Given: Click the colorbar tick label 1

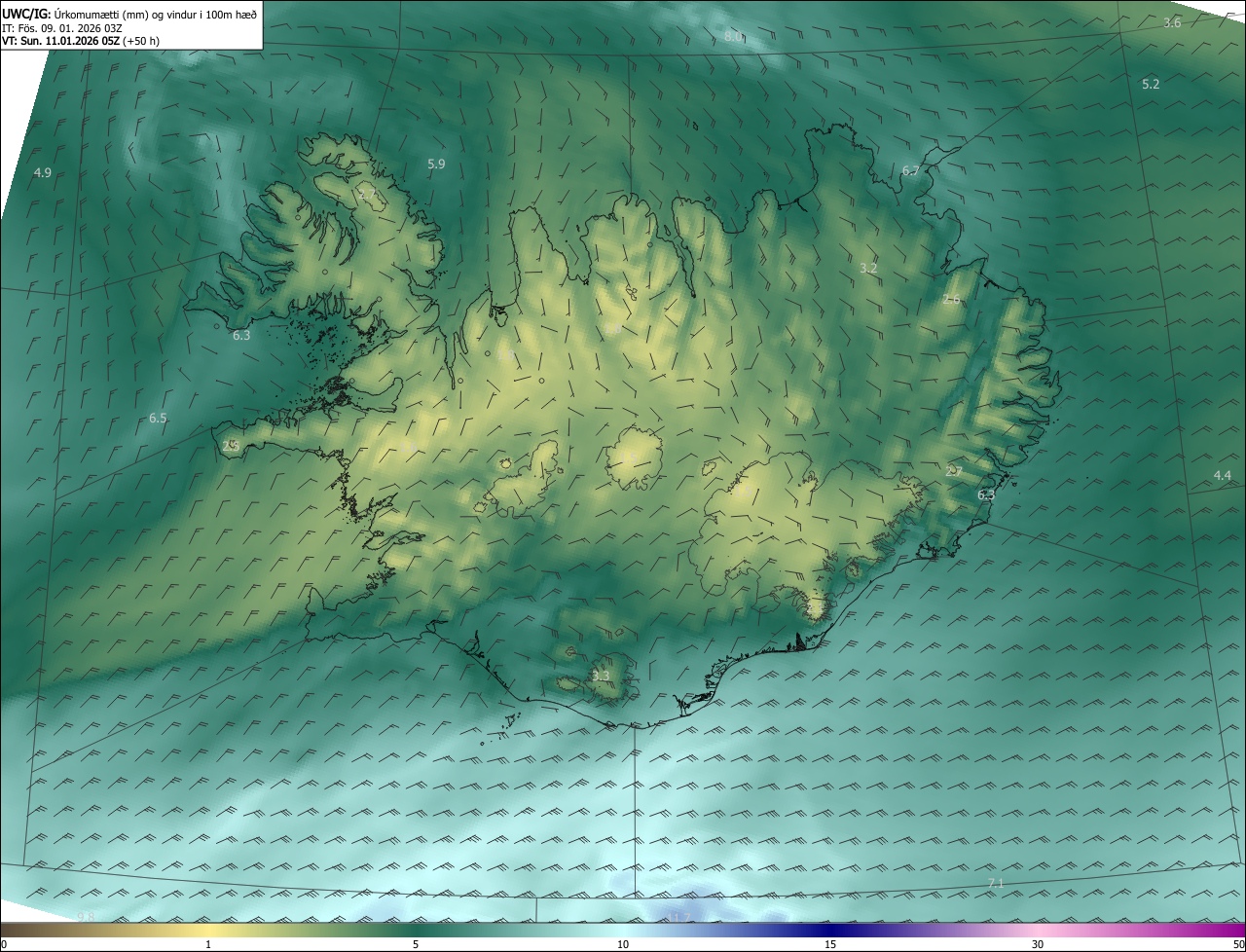Looking at the screenshot, I should tap(208, 944).
